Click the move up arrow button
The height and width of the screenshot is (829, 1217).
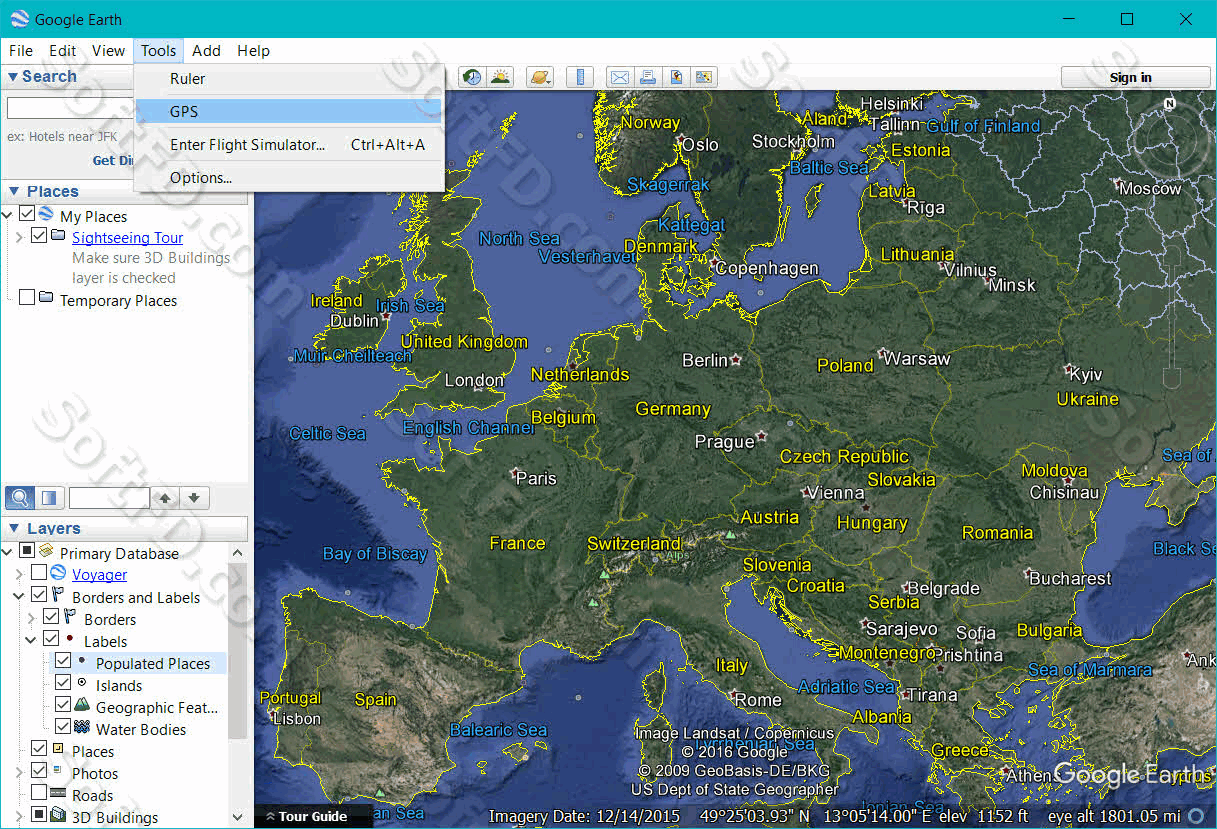tap(166, 497)
